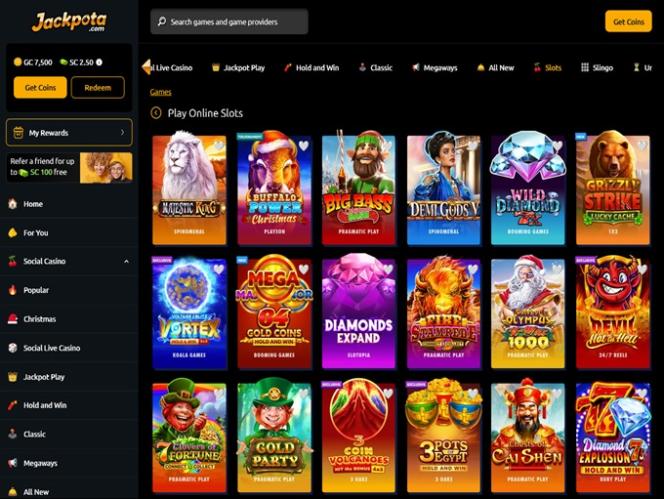Image resolution: width=664 pixels, height=499 pixels.
Task: Click the search games input field
Action: tap(229, 22)
